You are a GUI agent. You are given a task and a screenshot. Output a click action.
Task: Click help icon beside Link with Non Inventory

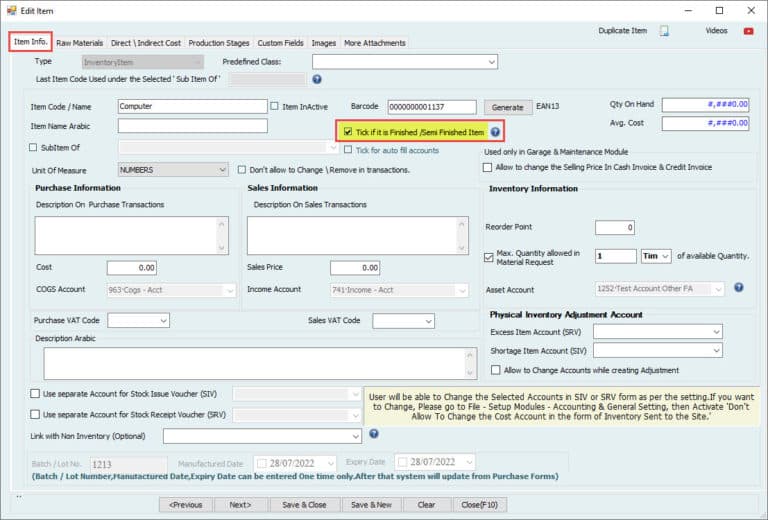pyautogui.click(x=373, y=434)
